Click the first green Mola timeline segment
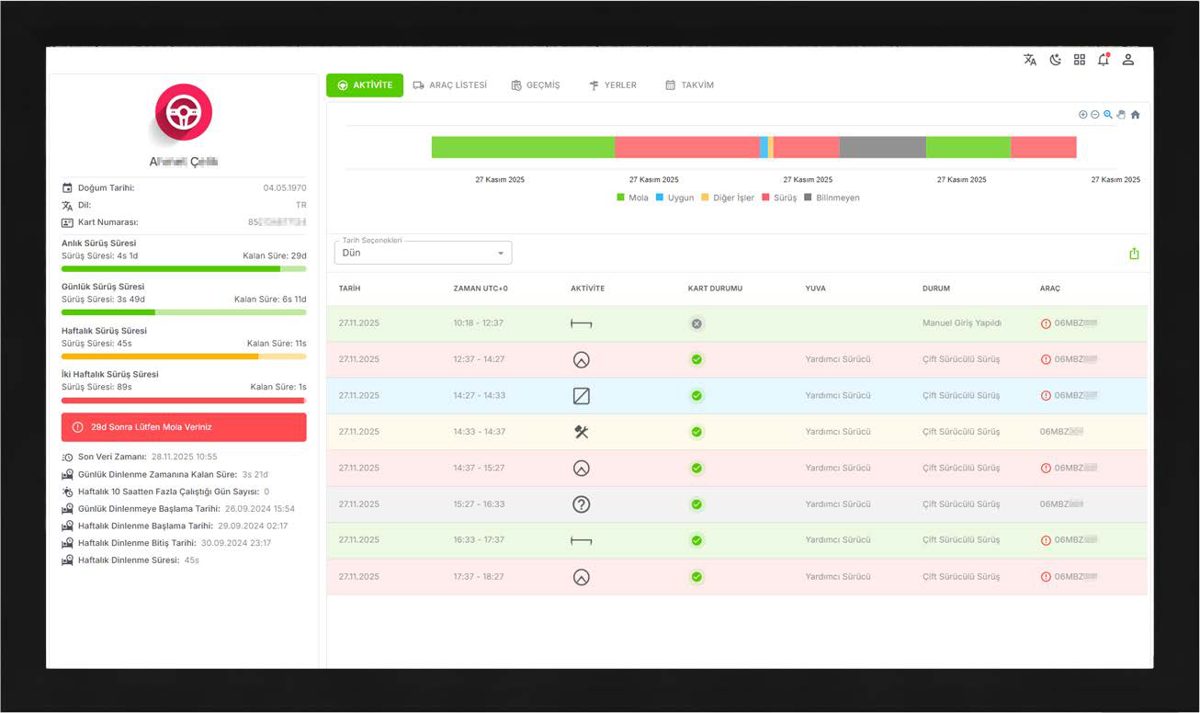1200x713 pixels. coord(523,147)
